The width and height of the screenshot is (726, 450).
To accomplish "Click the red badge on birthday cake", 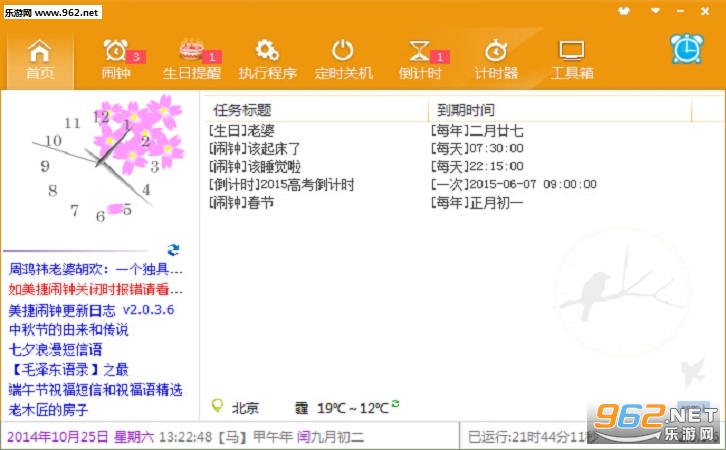I will 212,57.
